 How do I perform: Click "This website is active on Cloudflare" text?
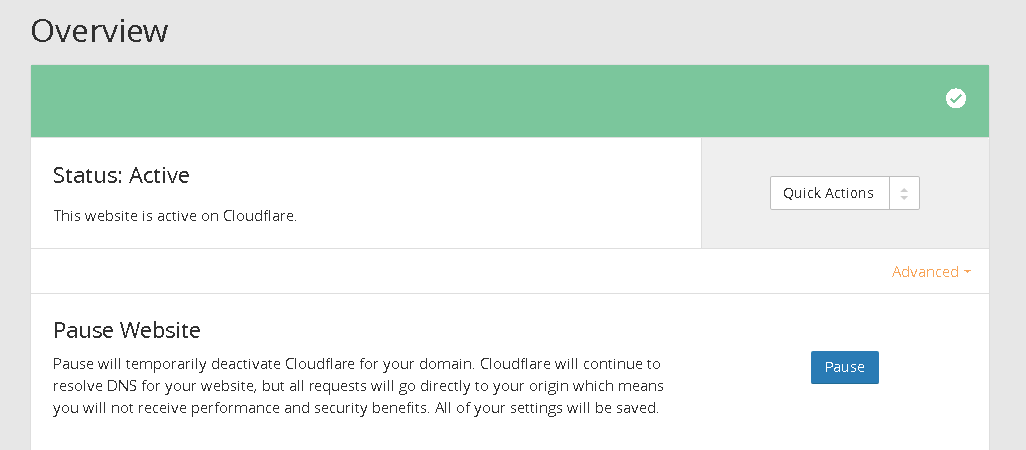click(x=175, y=215)
